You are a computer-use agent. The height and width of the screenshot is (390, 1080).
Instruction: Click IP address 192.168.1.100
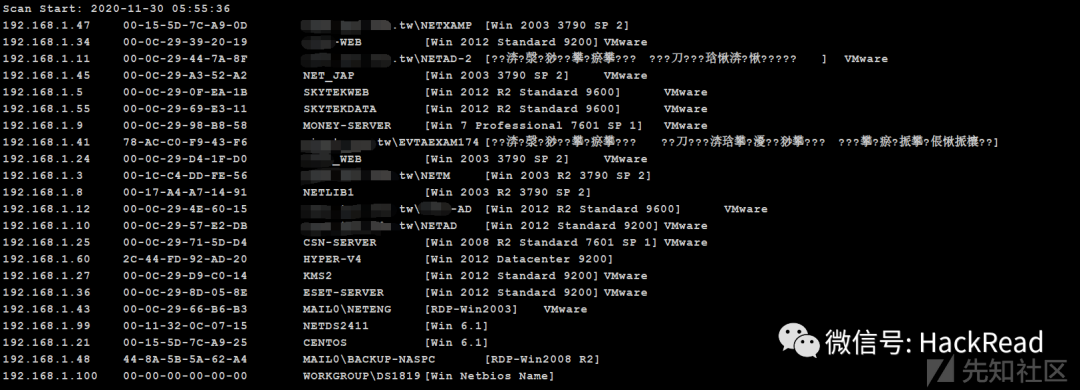tap(50, 376)
